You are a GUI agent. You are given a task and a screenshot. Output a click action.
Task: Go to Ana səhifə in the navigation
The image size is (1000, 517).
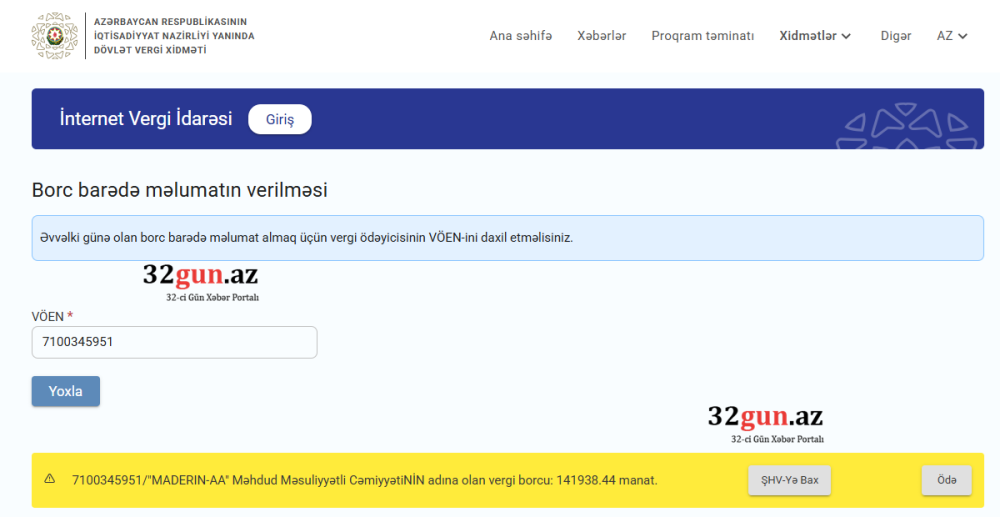pos(520,36)
